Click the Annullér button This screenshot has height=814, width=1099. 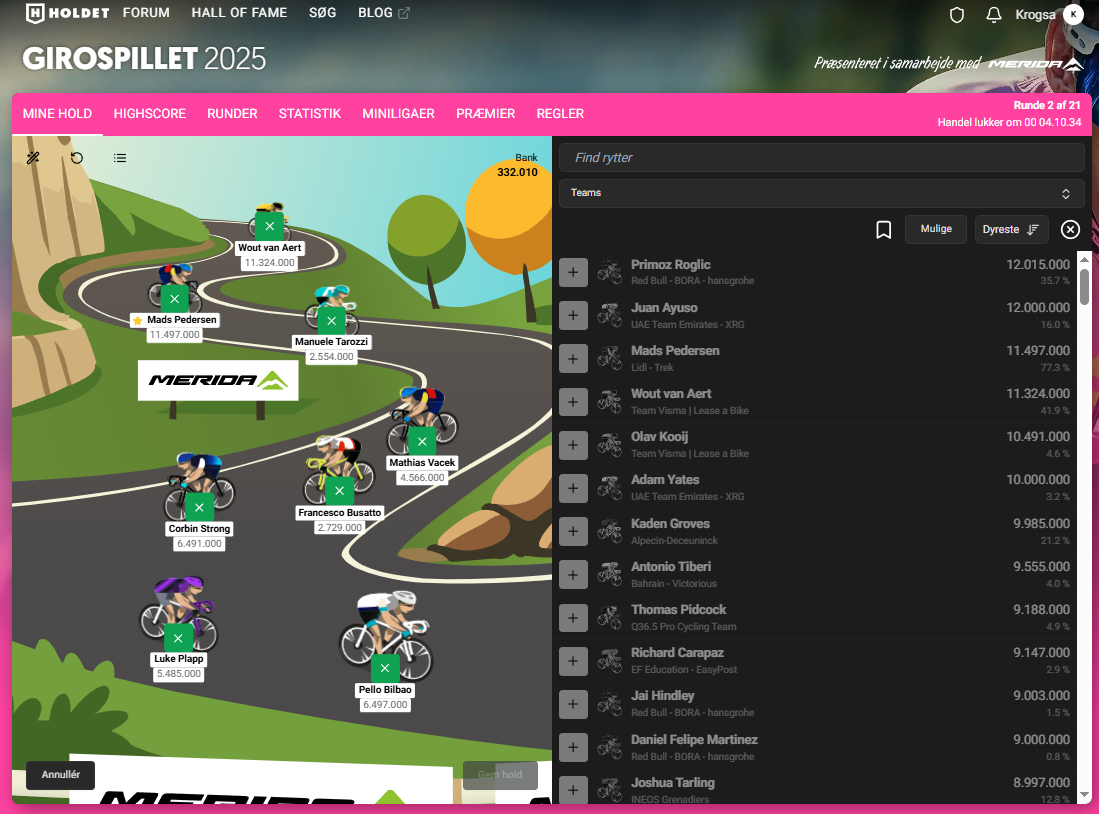(60, 775)
